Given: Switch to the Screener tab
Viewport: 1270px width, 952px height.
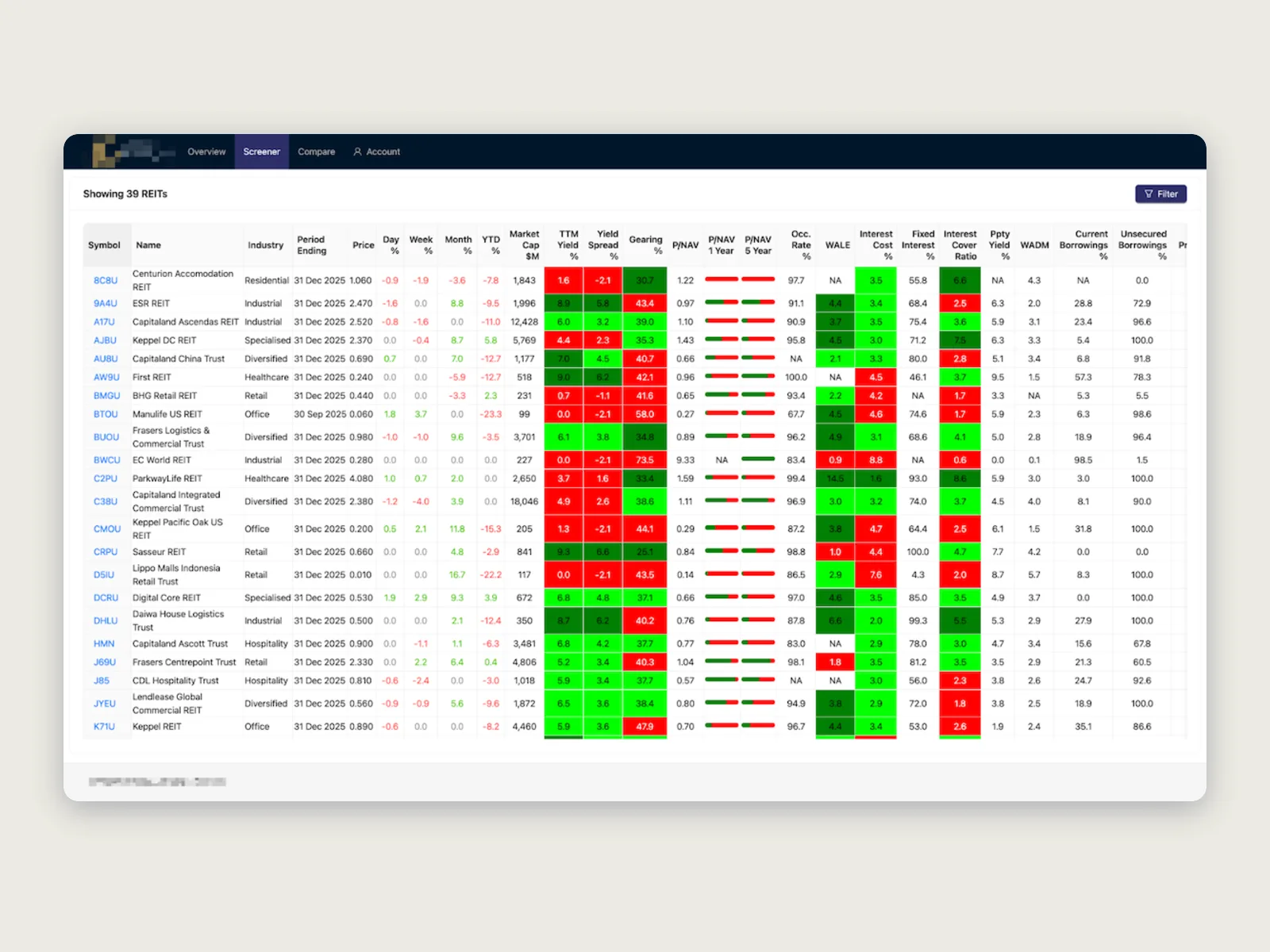Looking at the screenshot, I should (261, 152).
